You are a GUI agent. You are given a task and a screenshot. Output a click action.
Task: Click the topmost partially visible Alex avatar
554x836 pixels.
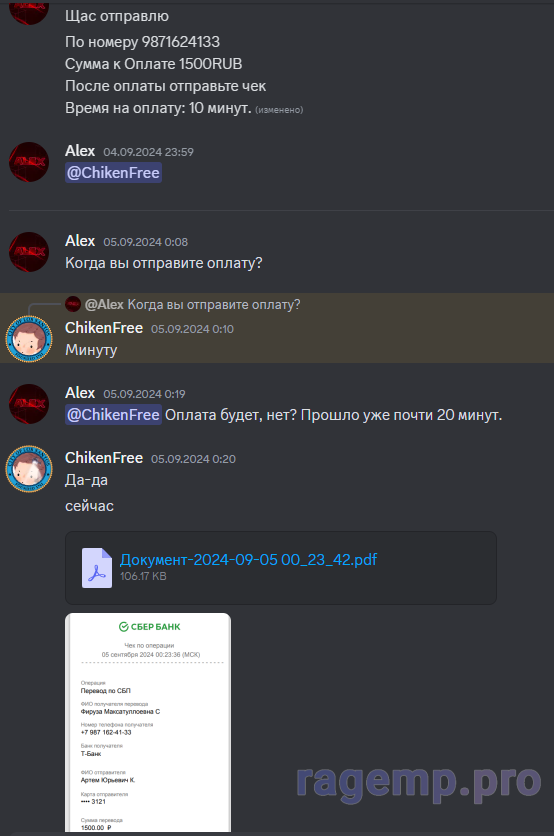click(29, 12)
